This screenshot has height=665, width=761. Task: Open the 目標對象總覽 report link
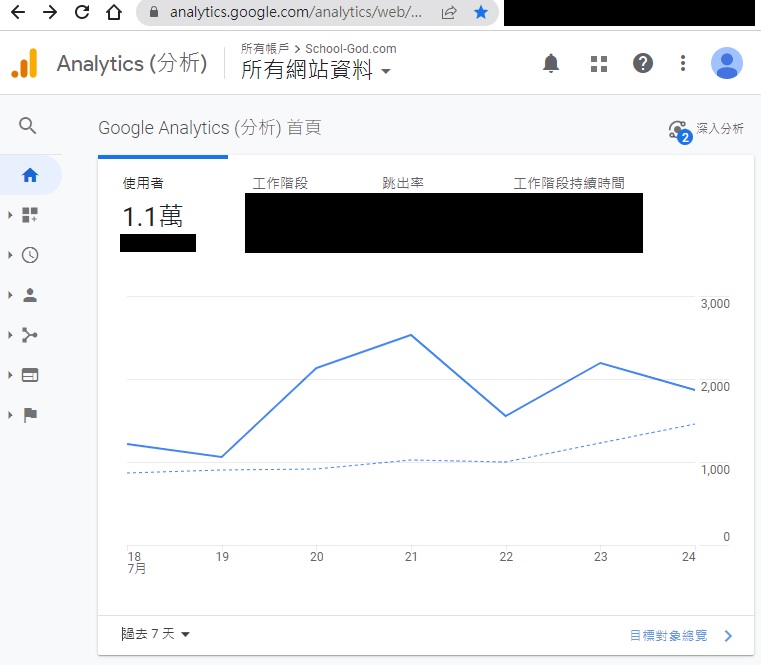tap(681, 635)
